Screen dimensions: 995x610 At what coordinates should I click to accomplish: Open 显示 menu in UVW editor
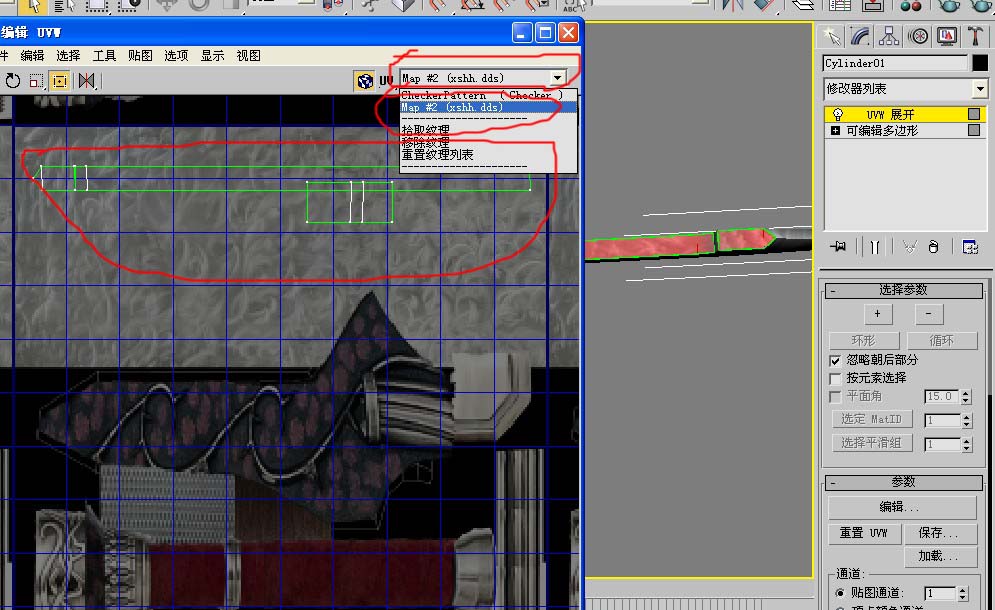(213, 56)
